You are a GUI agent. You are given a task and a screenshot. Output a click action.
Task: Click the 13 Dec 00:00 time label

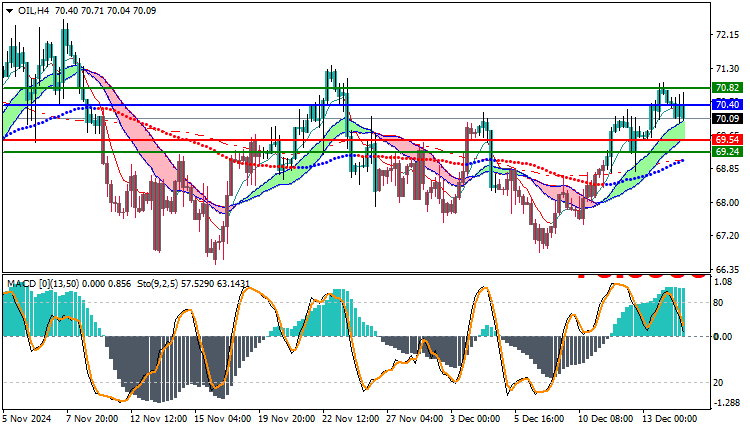tap(669, 419)
